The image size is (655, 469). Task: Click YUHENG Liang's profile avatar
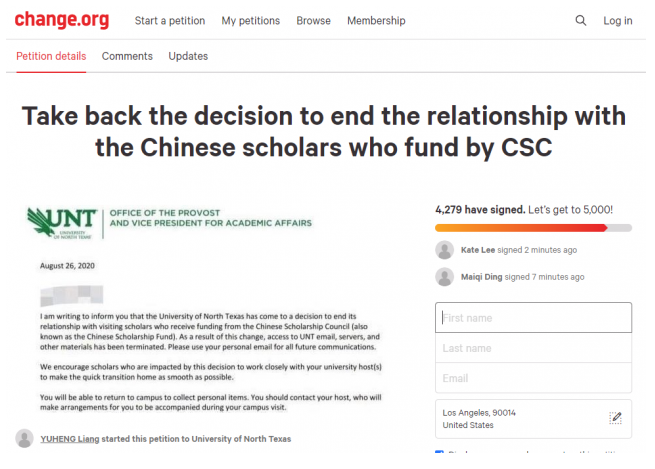(24, 439)
